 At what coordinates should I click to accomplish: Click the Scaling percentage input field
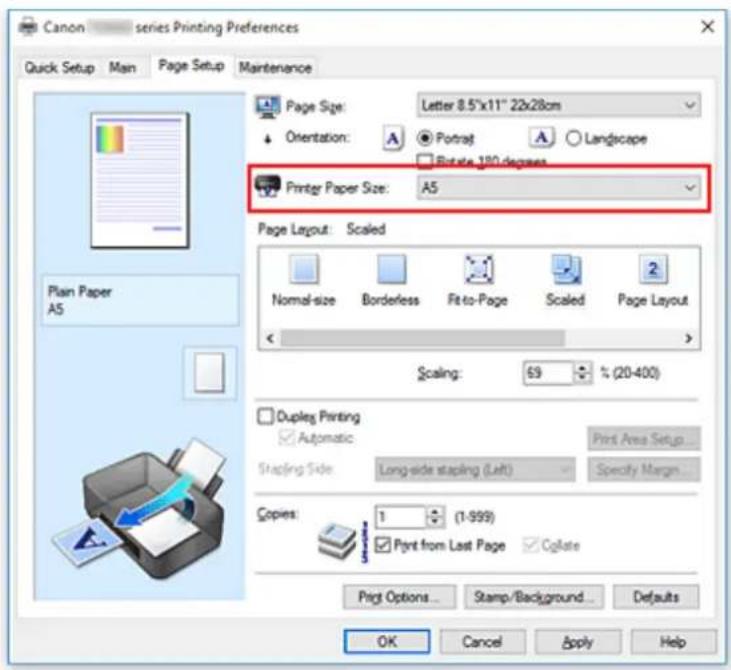tap(548, 373)
